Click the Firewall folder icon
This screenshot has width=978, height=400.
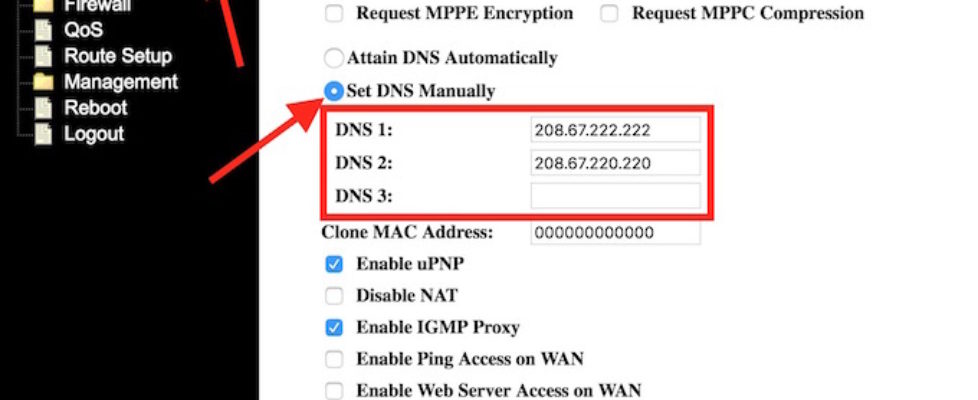point(43,6)
